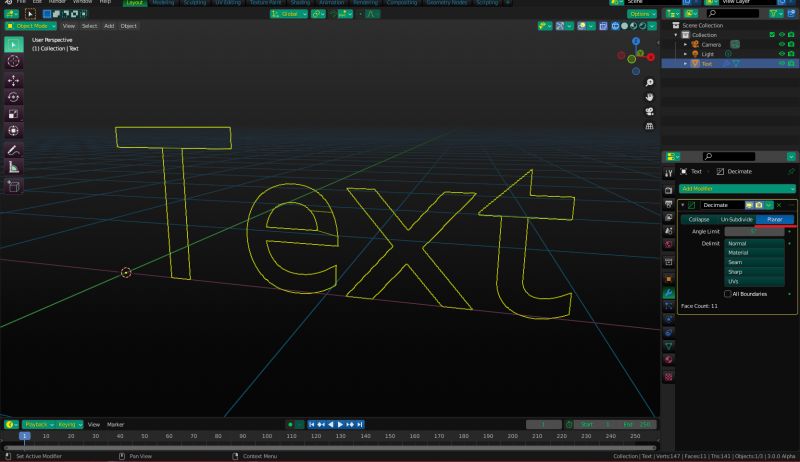The height and width of the screenshot is (462, 800).
Task: Open the Add menu in viewport header
Action: tap(109, 26)
